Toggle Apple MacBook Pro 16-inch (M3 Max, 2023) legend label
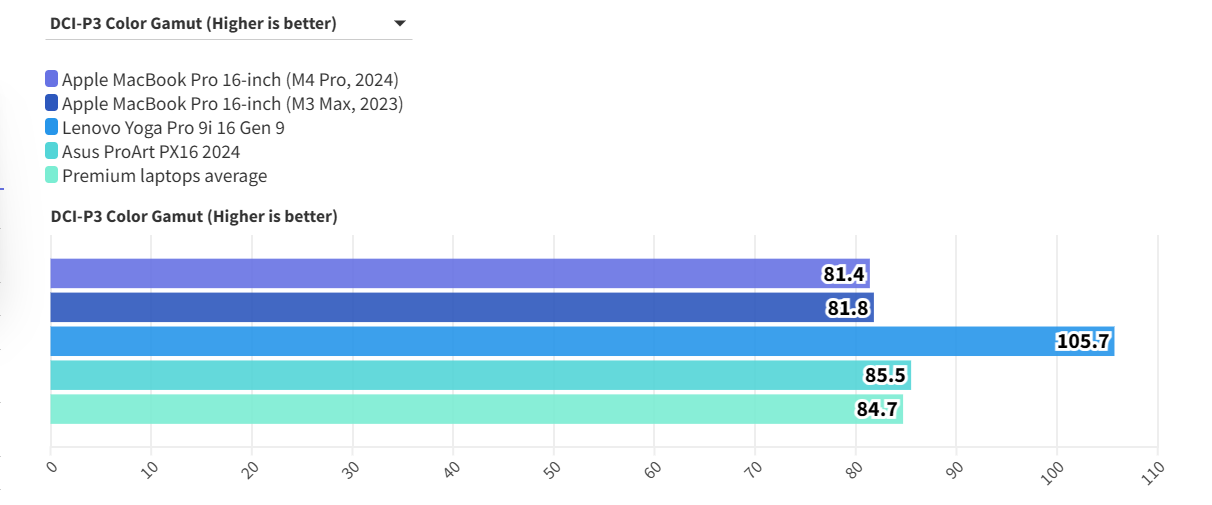The image size is (1212, 505). (232, 104)
